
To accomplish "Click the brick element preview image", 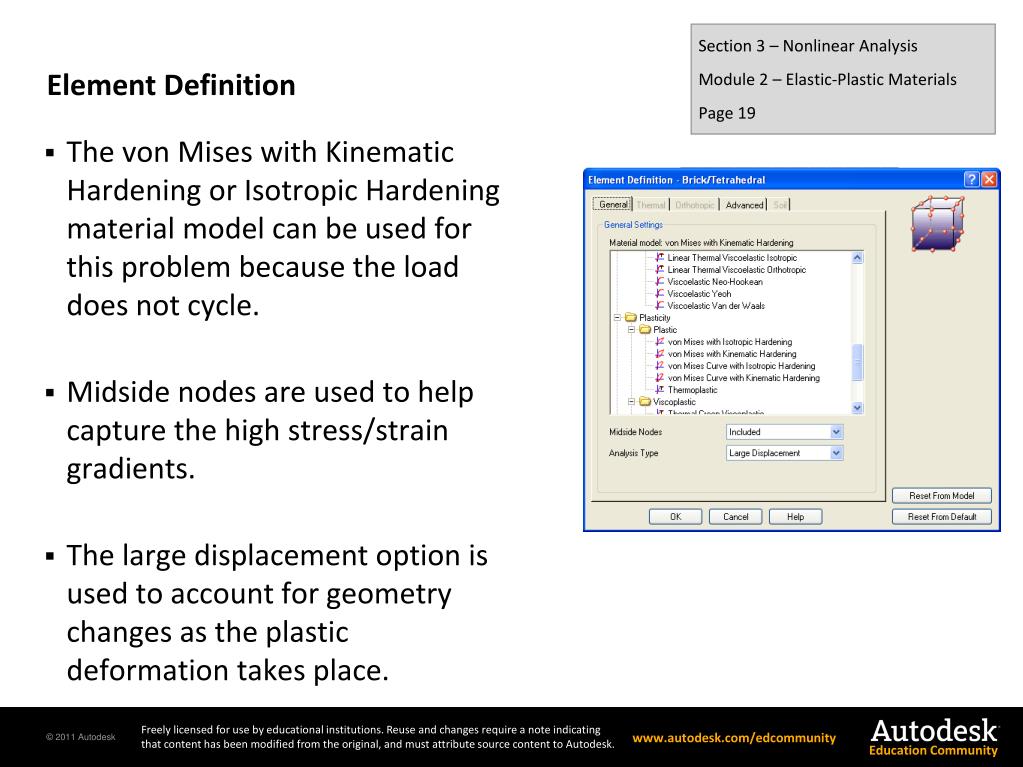I will pos(937,224).
